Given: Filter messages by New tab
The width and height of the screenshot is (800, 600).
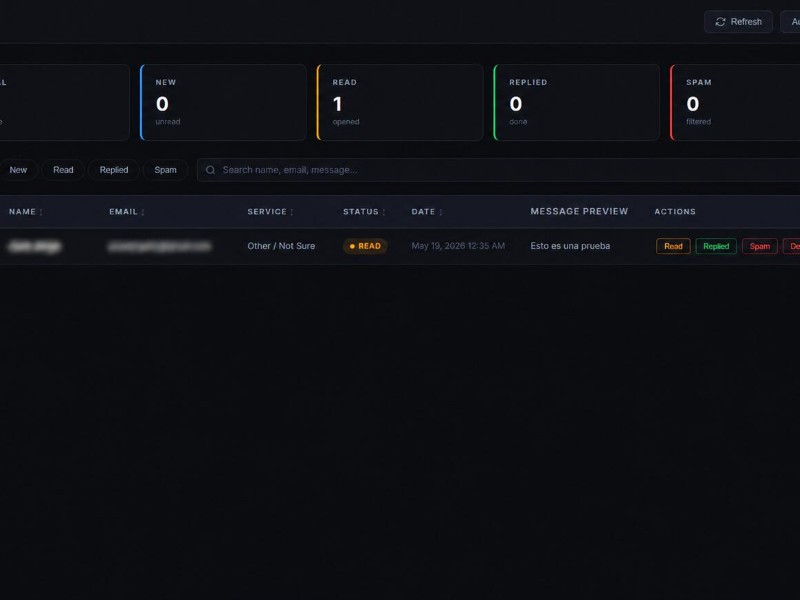Looking at the screenshot, I should click(x=18, y=170).
